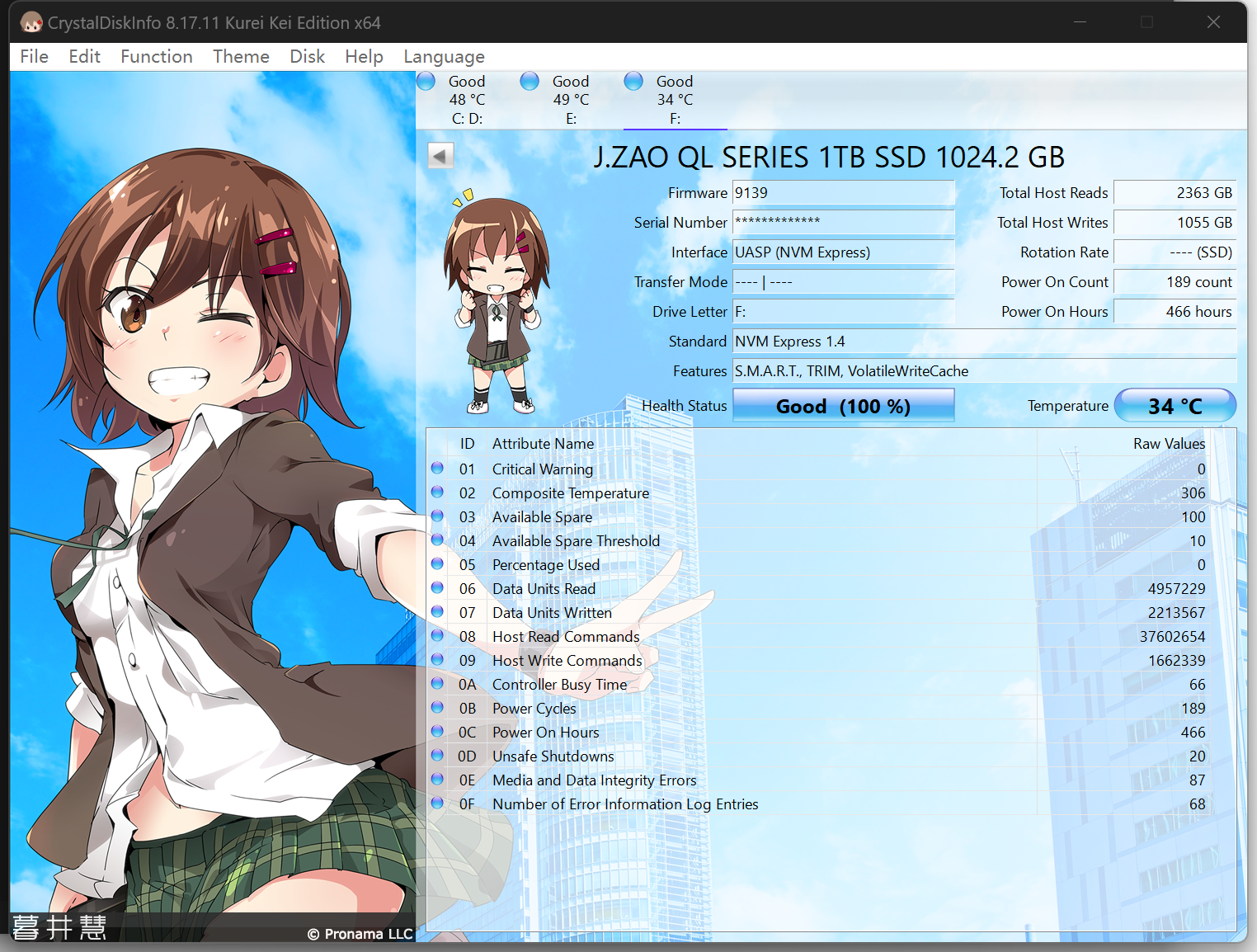Click the Firmware field showing 9139
The width and height of the screenshot is (1257, 952).
(843, 193)
